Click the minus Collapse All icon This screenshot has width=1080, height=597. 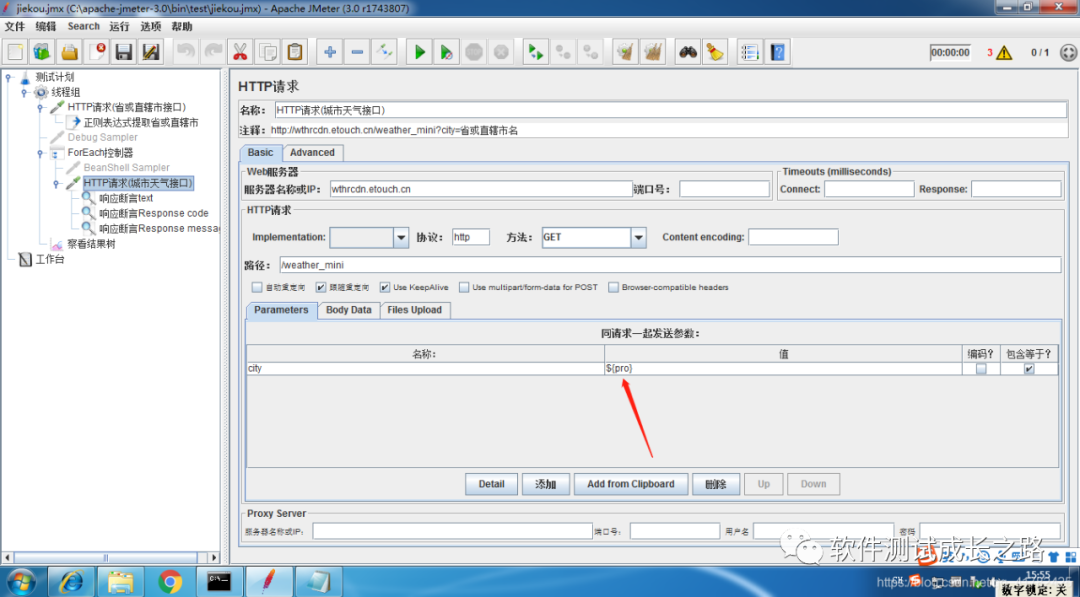357,52
